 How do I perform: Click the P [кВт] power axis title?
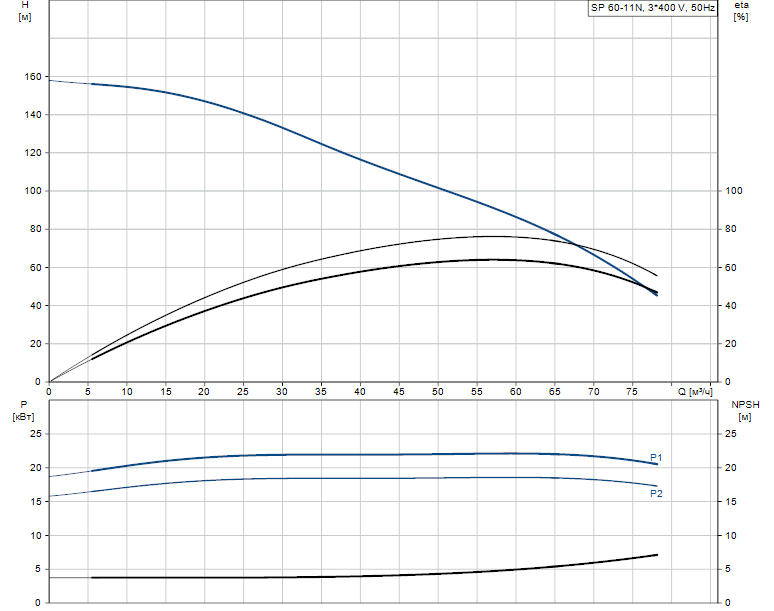coord(24,411)
